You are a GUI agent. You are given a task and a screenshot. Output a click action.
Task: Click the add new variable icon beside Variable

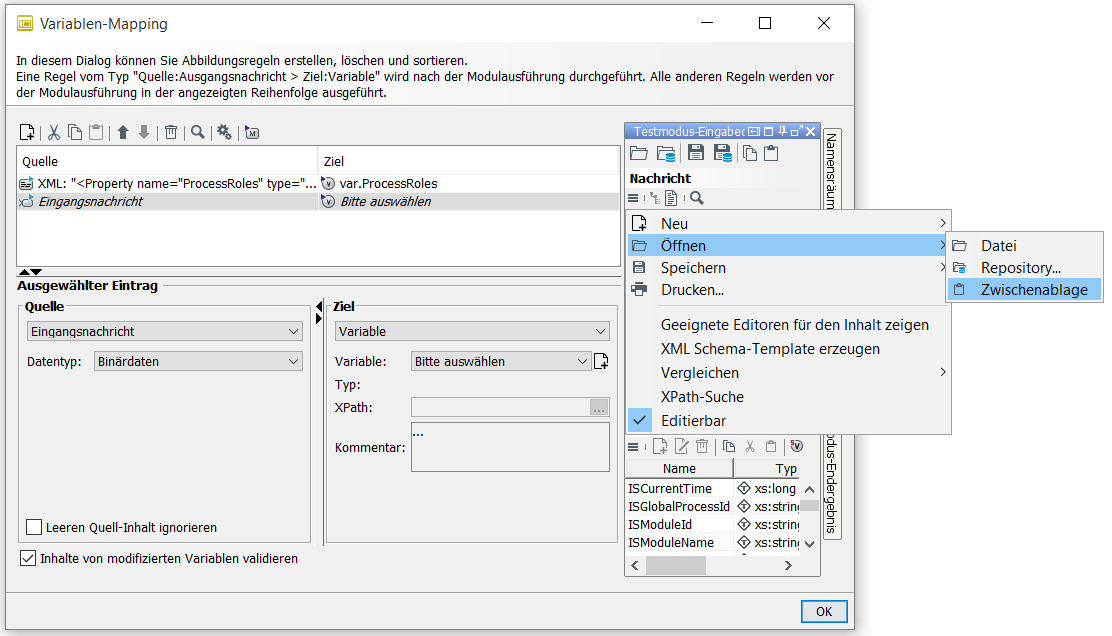(x=601, y=361)
